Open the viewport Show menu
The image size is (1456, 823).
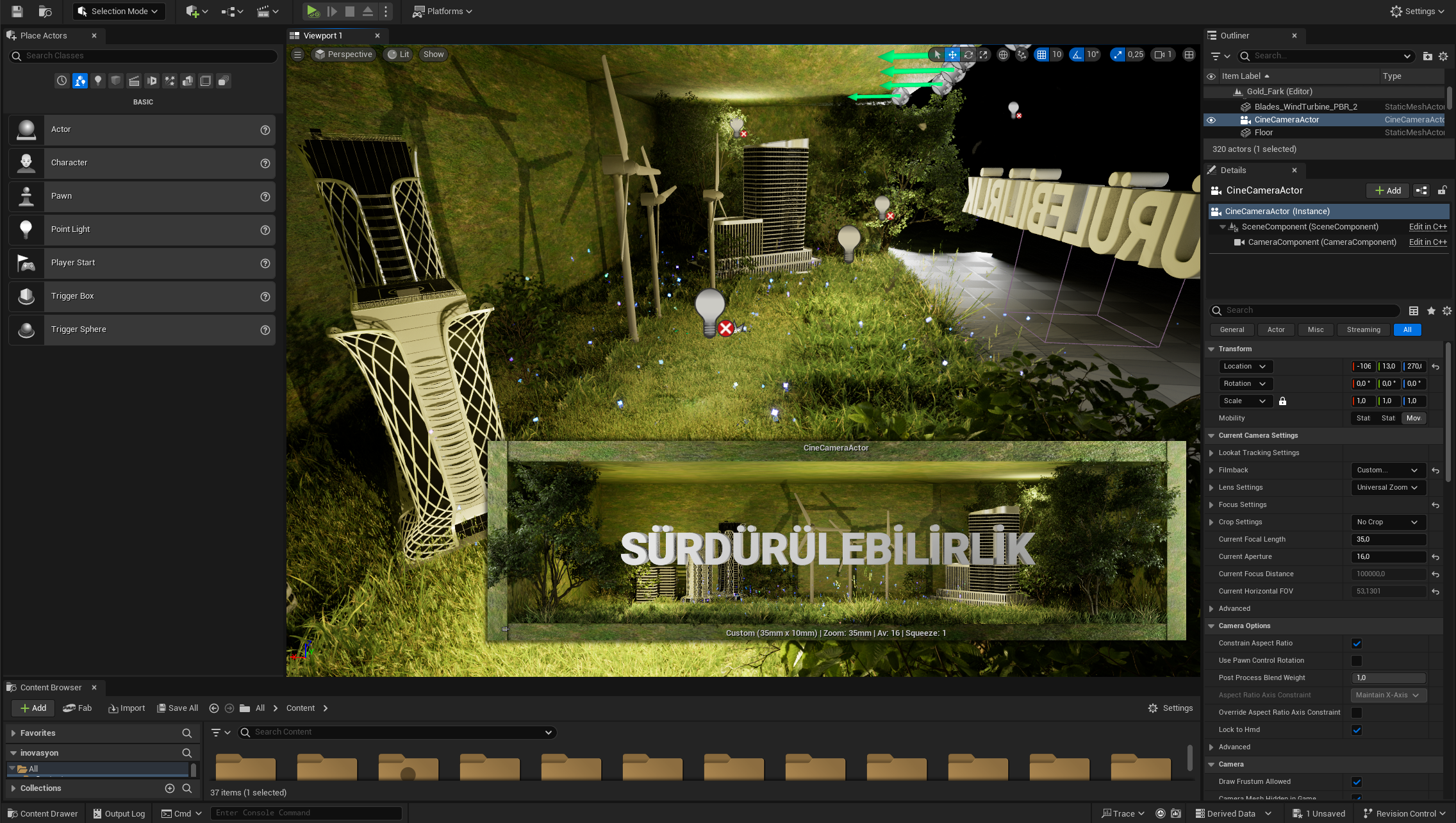pos(433,54)
